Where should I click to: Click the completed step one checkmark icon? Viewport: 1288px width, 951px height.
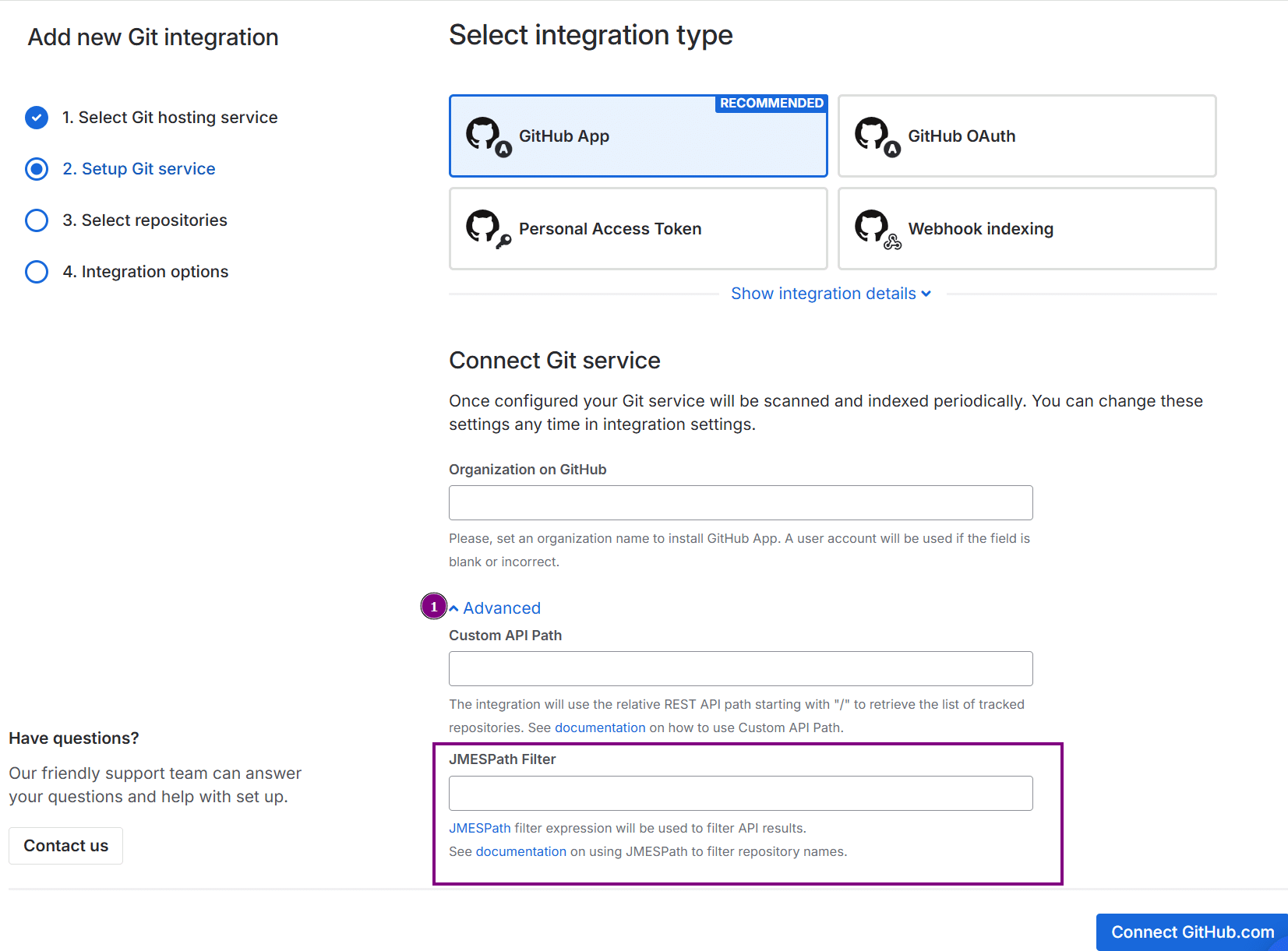click(x=37, y=118)
